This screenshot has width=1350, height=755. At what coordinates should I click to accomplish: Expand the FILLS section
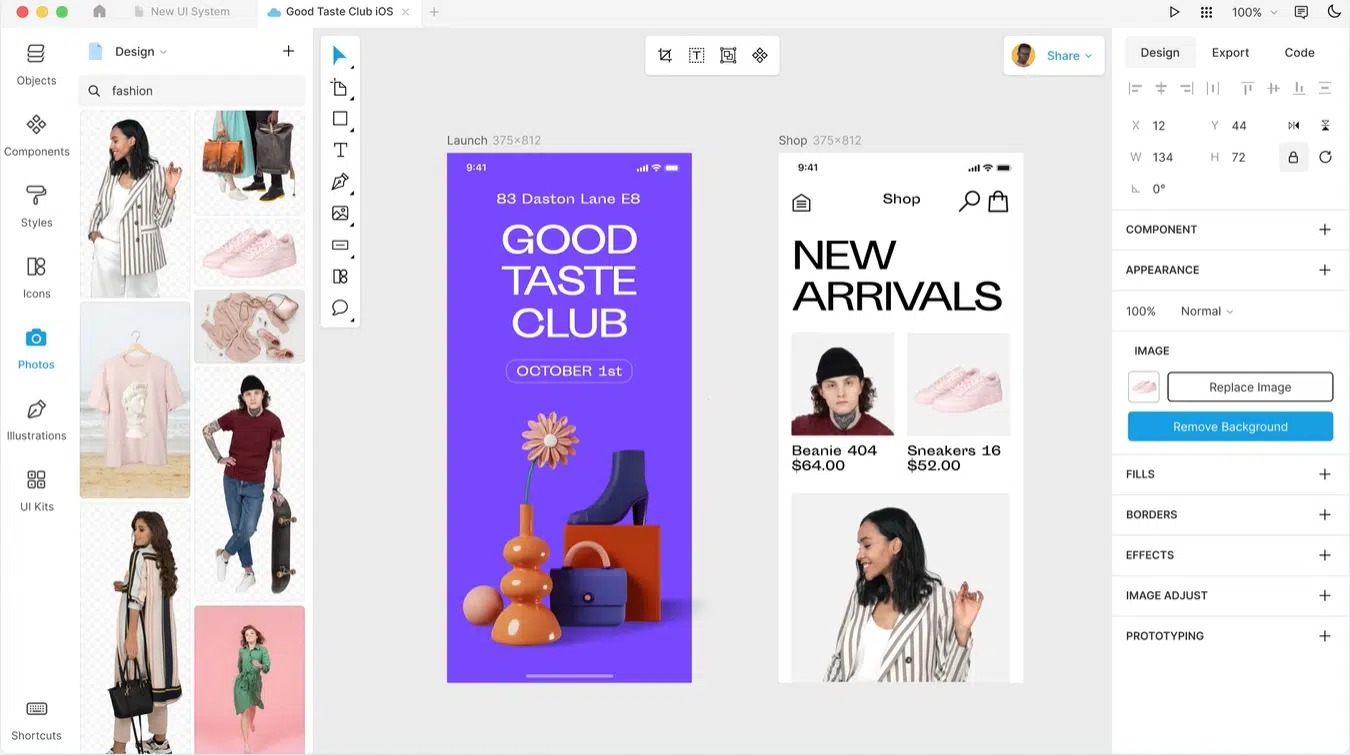click(x=1325, y=474)
